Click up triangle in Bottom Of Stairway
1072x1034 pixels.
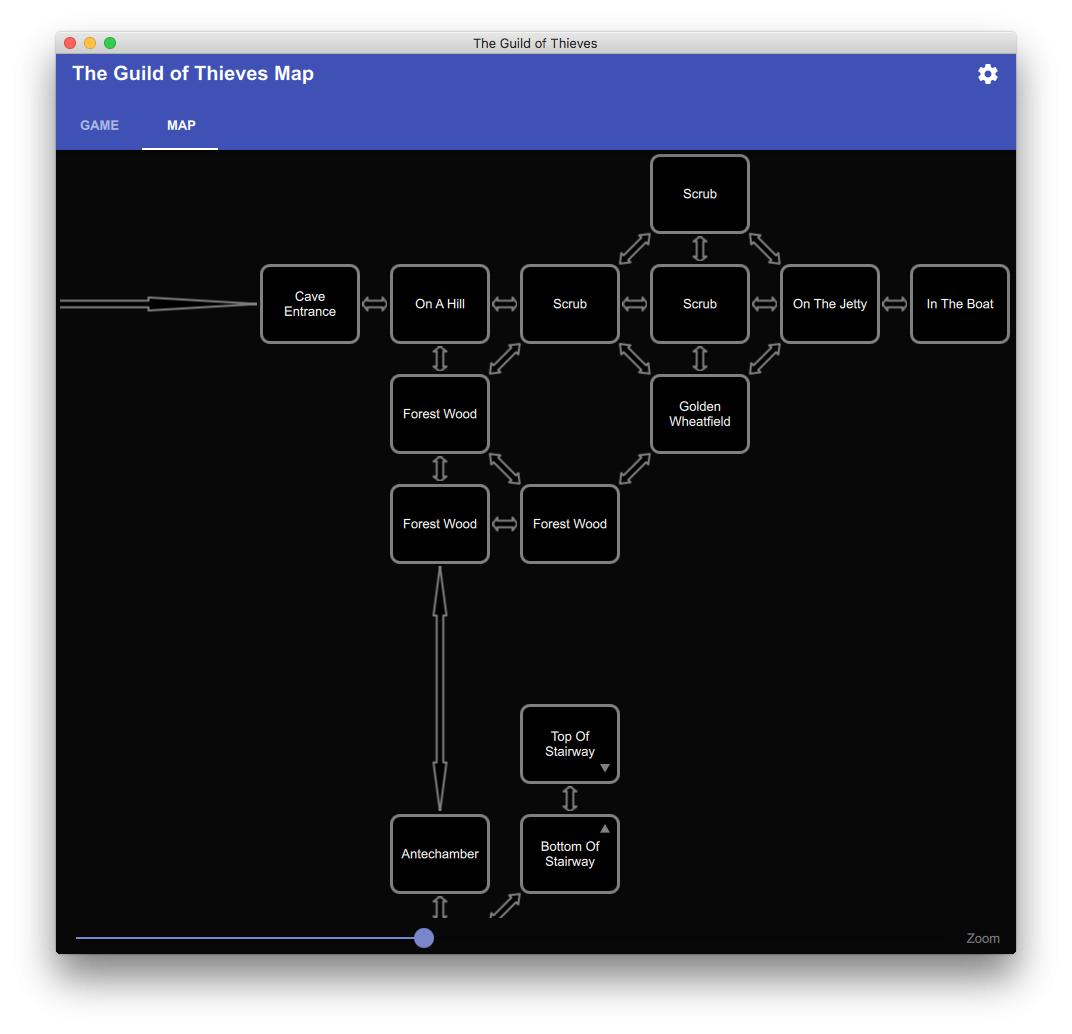605,829
